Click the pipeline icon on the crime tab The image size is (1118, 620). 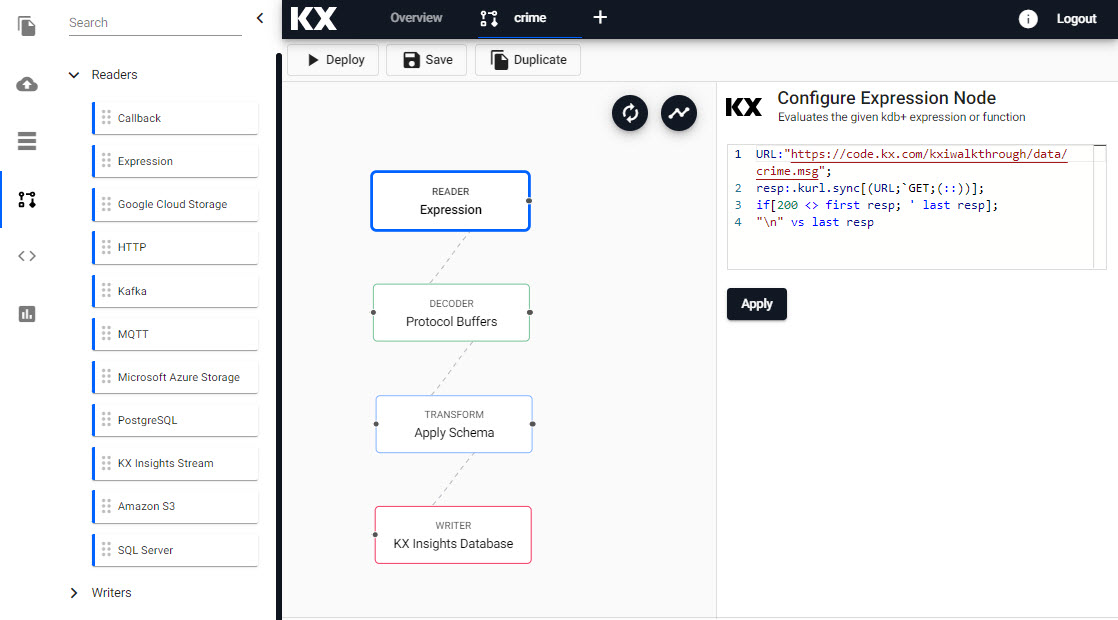click(x=489, y=18)
